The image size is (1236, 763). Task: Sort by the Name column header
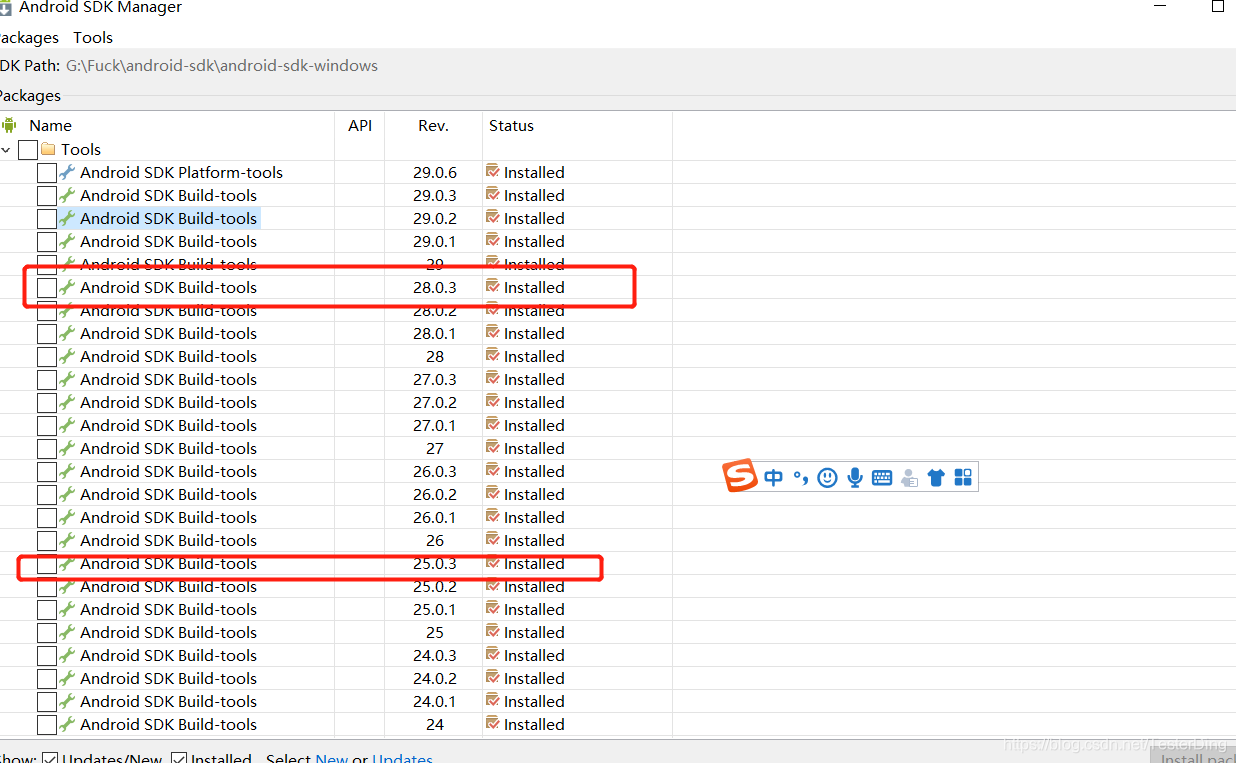click(x=50, y=125)
